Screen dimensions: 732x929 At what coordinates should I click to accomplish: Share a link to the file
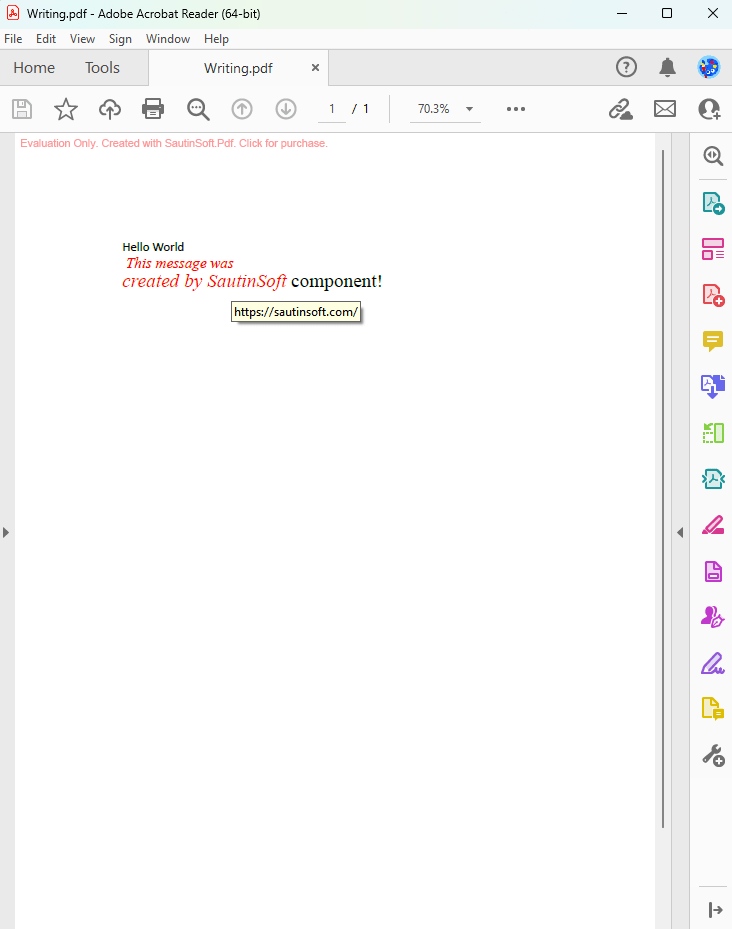(x=621, y=109)
